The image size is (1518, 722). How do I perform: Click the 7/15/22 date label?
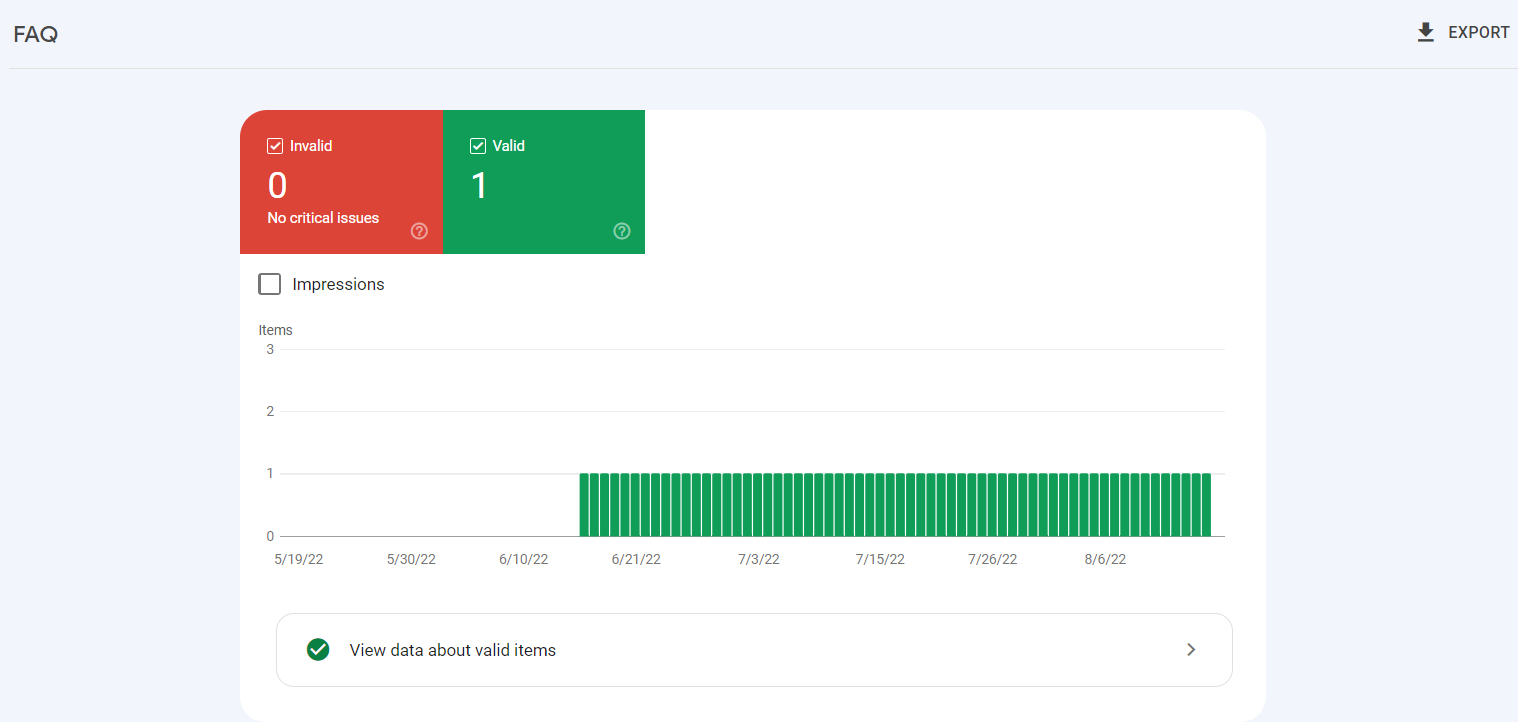(880, 559)
